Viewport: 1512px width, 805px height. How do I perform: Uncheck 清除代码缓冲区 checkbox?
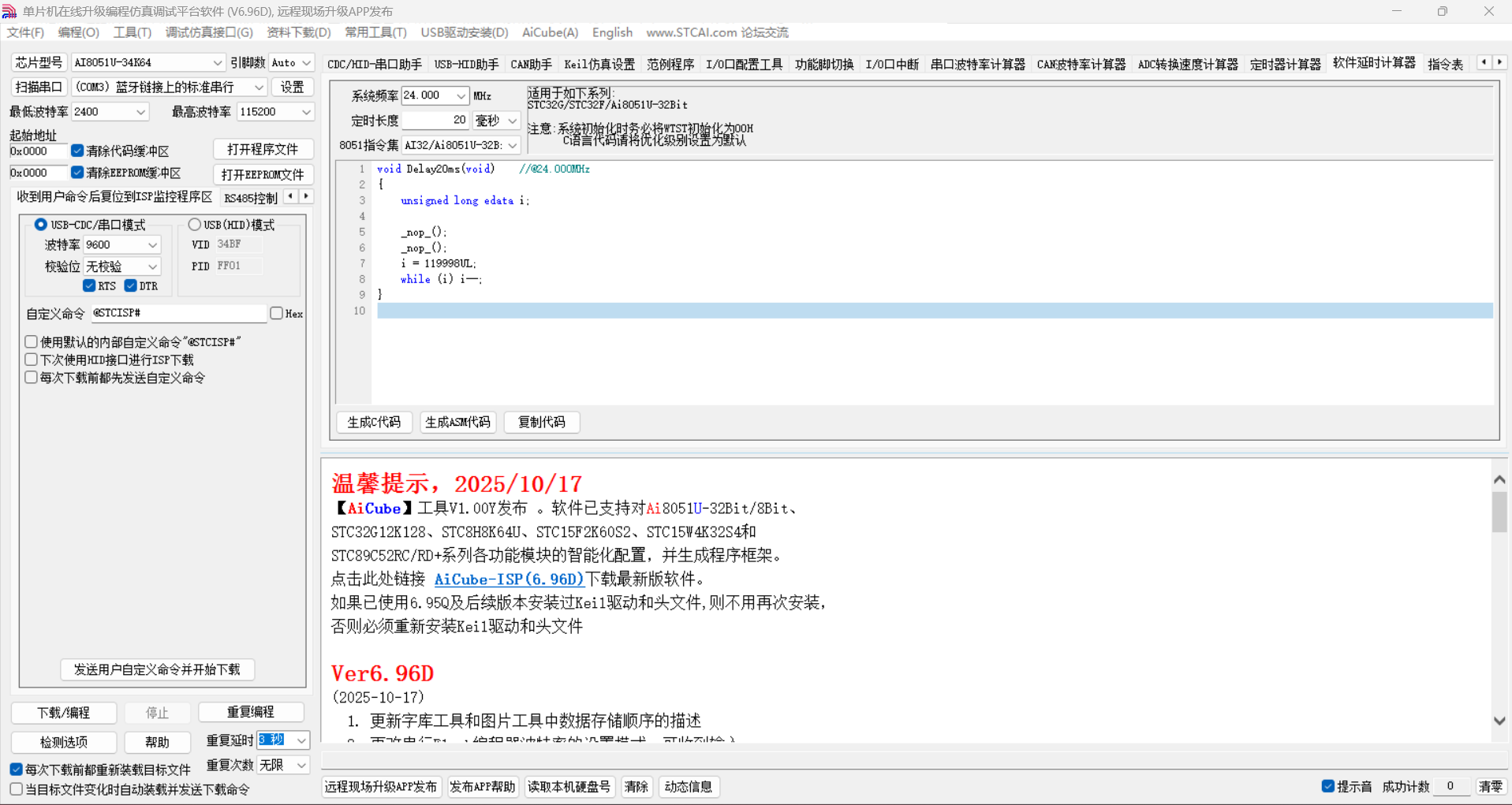pos(77,151)
